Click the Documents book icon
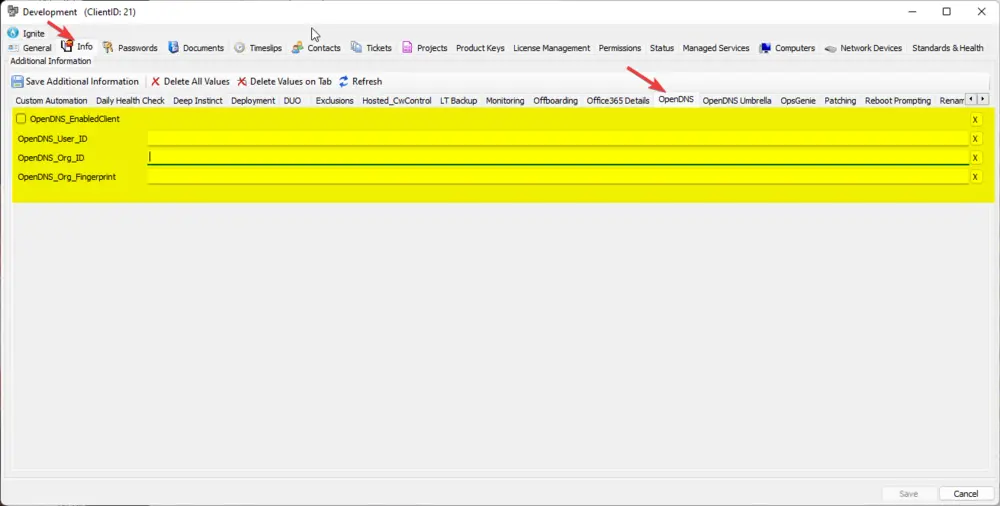 coord(173,47)
